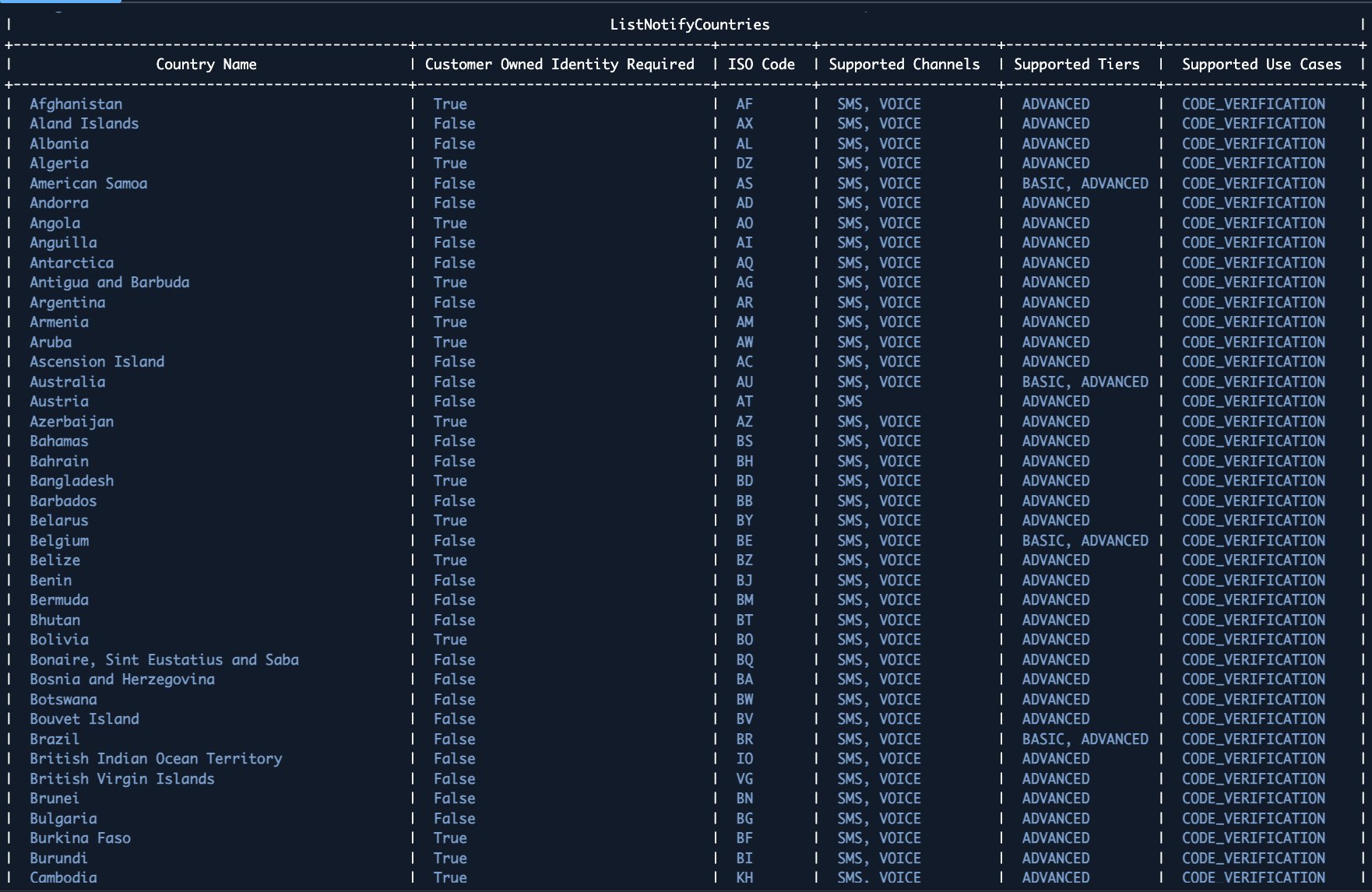Select the Belize country name
The image size is (1372, 892).
tap(55, 560)
